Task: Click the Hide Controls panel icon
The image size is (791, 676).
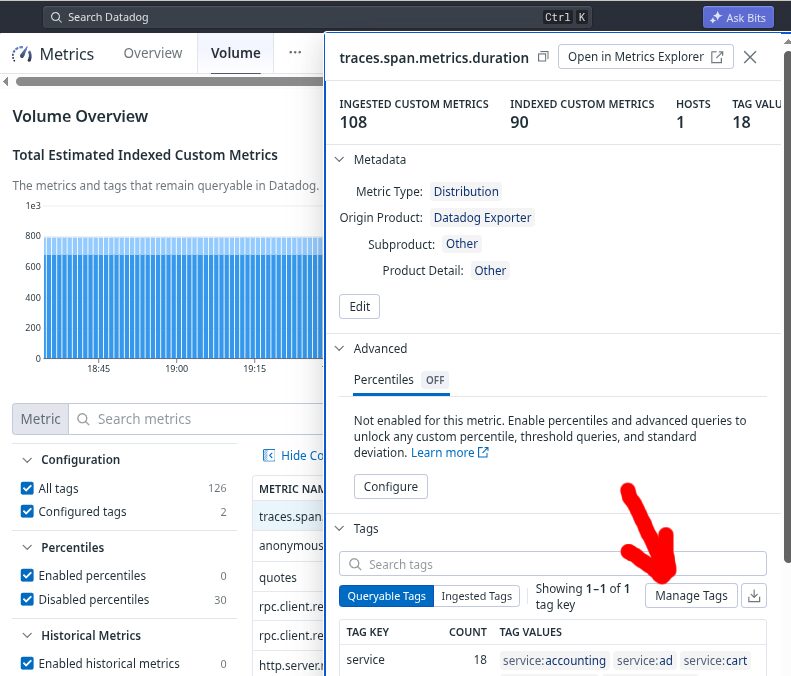Action: click(268, 456)
